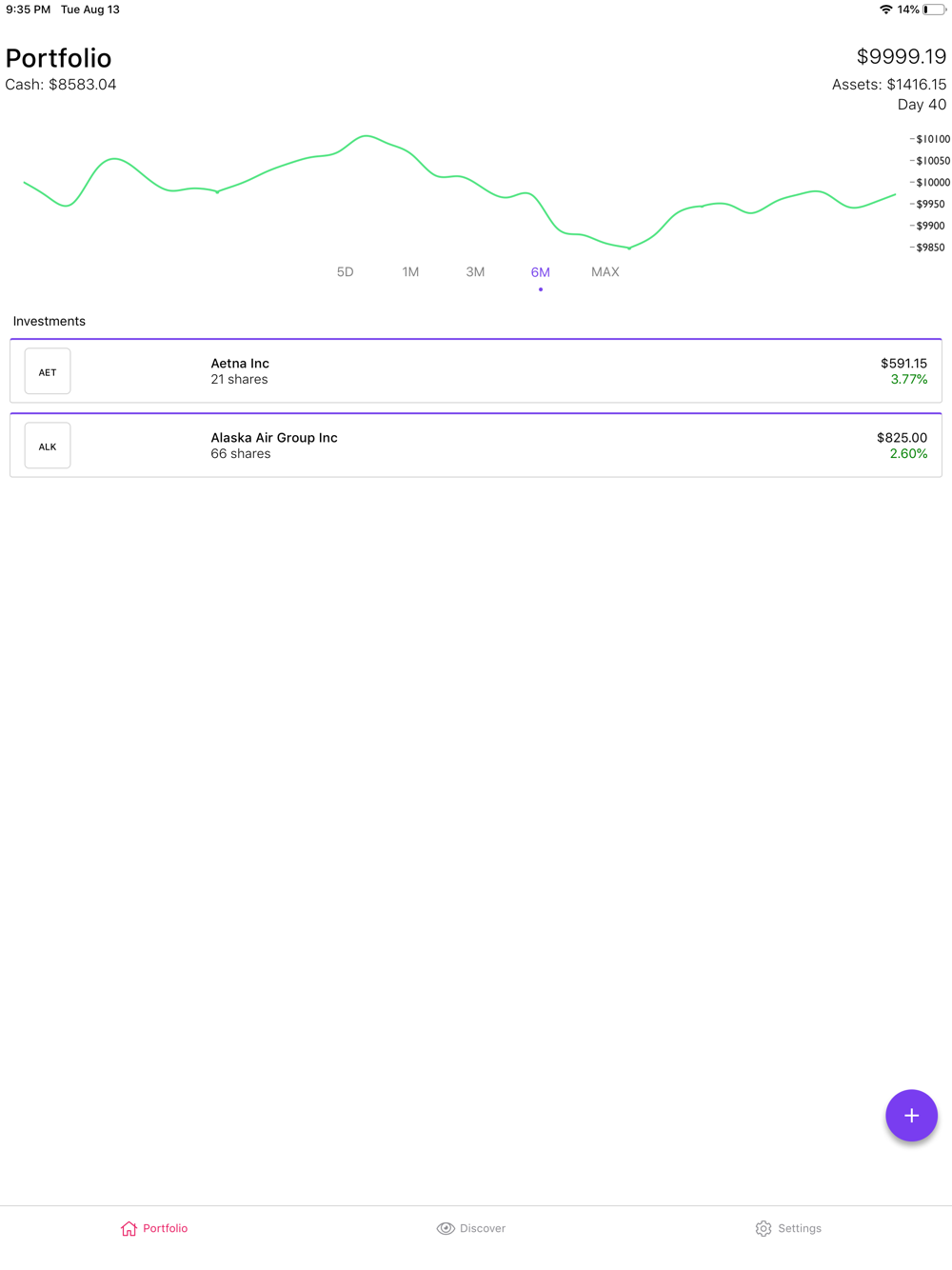Switch chart range to 1M
The height and width of the screenshot is (1270, 952).
tap(410, 272)
